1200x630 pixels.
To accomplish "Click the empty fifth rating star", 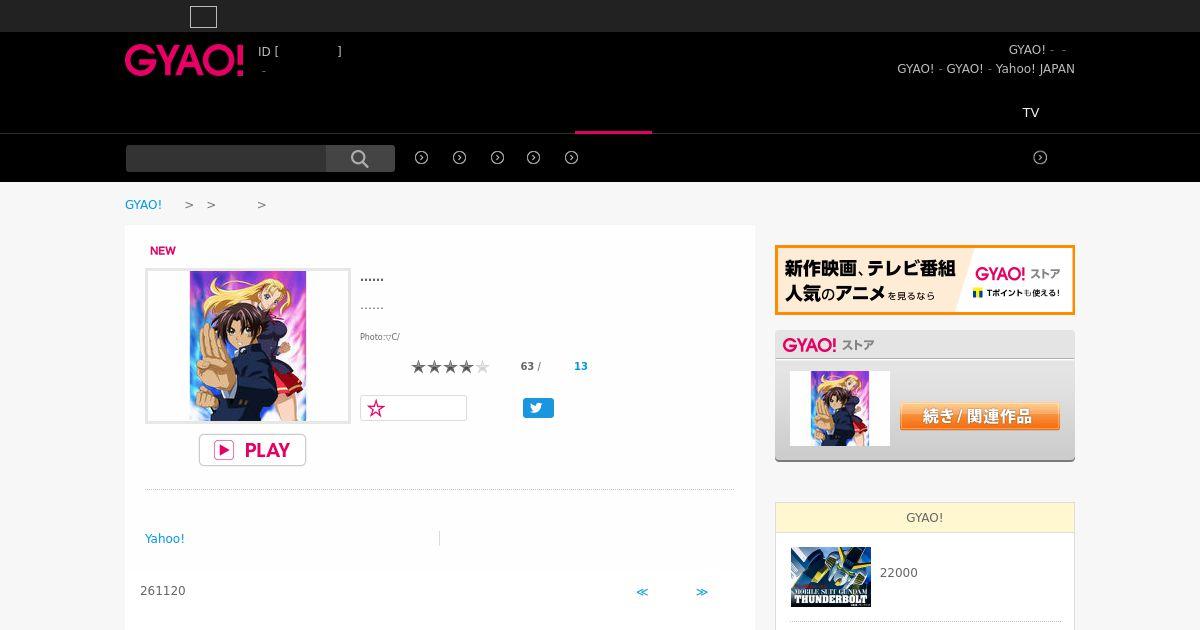I will [x=483, y=367].
